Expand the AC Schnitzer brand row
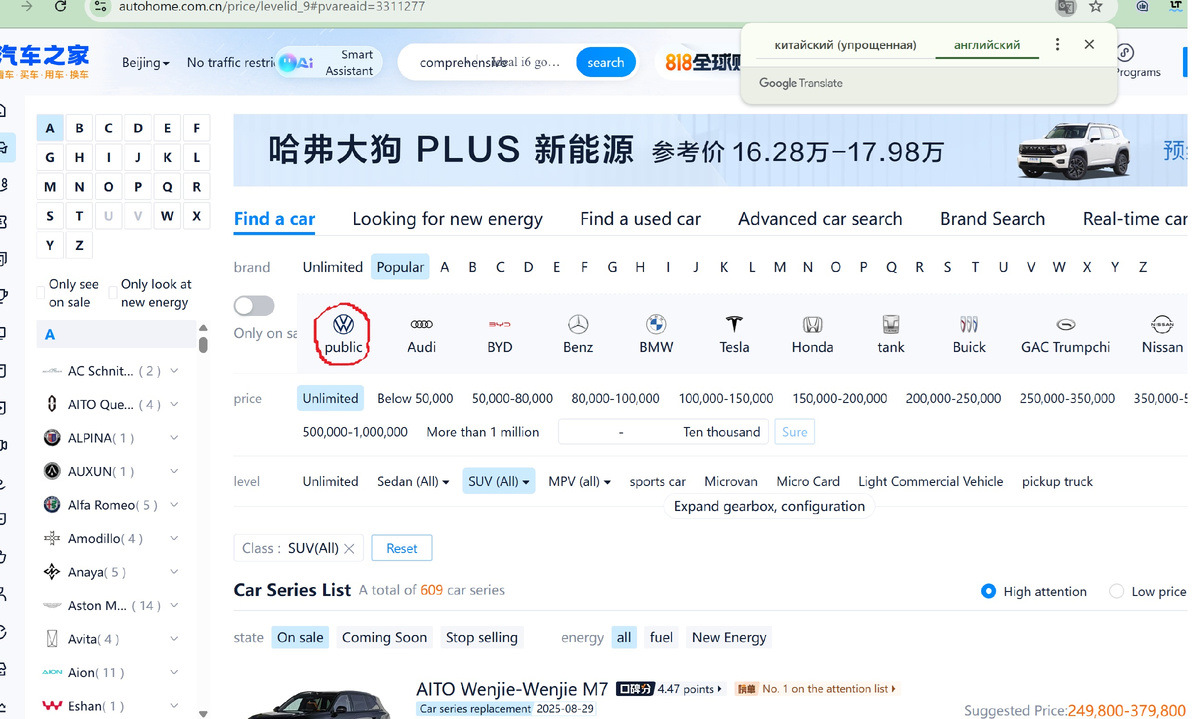The width and height of the screenshot is (1200, 719). [x=175, y=371]
